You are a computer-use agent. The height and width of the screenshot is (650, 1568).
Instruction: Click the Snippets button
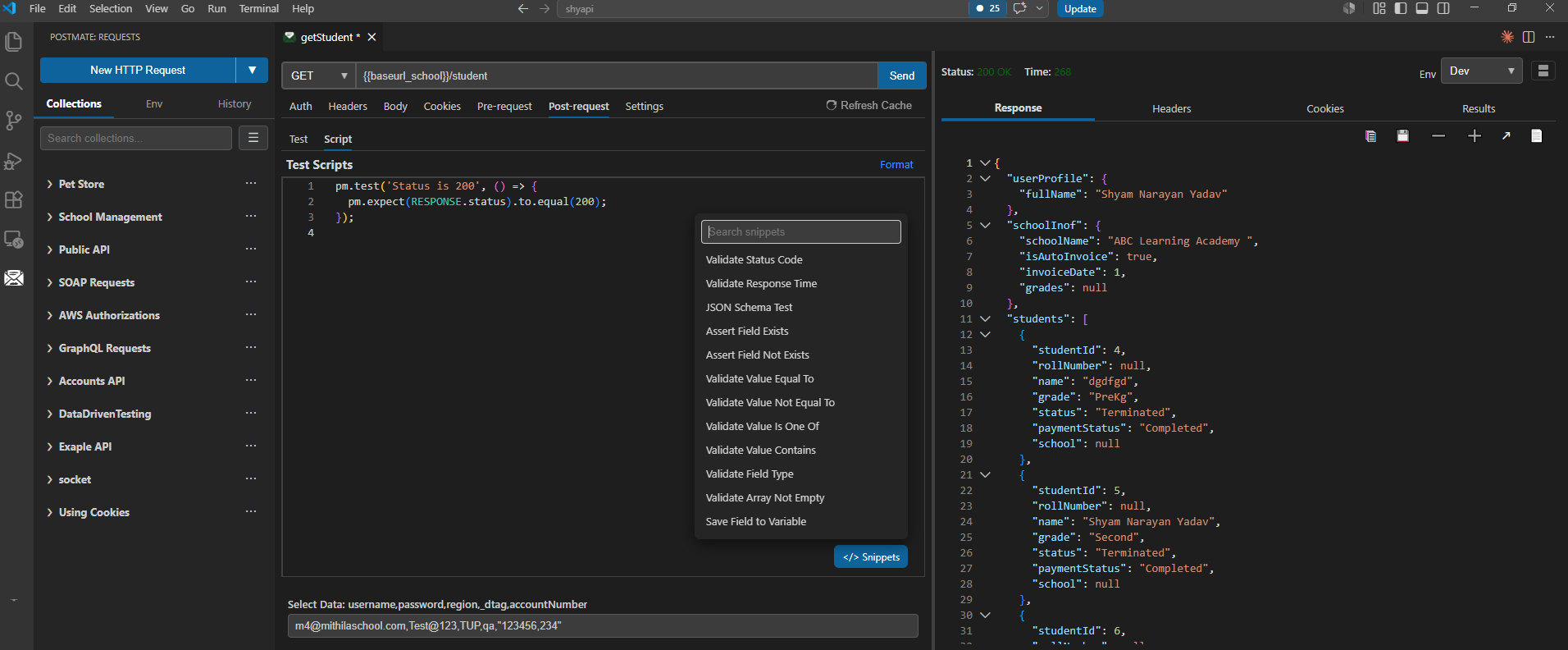tap(871, 556)
